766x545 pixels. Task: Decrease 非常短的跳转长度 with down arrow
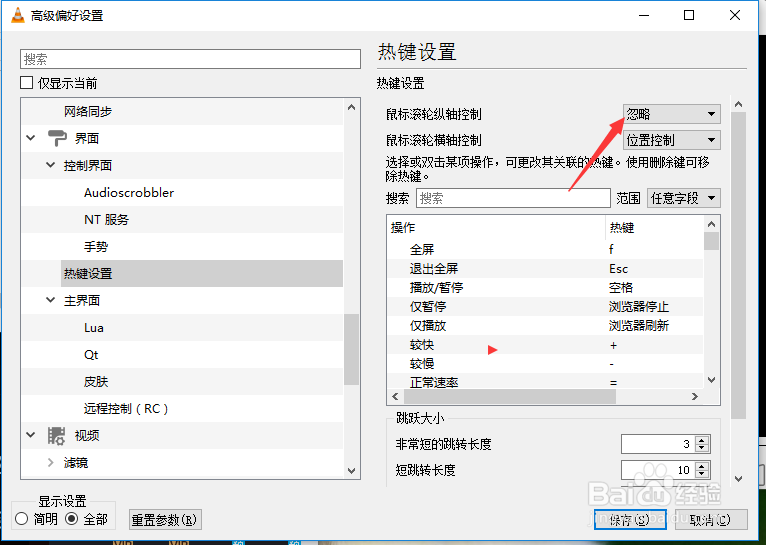pyautogui.click(x=702, y=448)
